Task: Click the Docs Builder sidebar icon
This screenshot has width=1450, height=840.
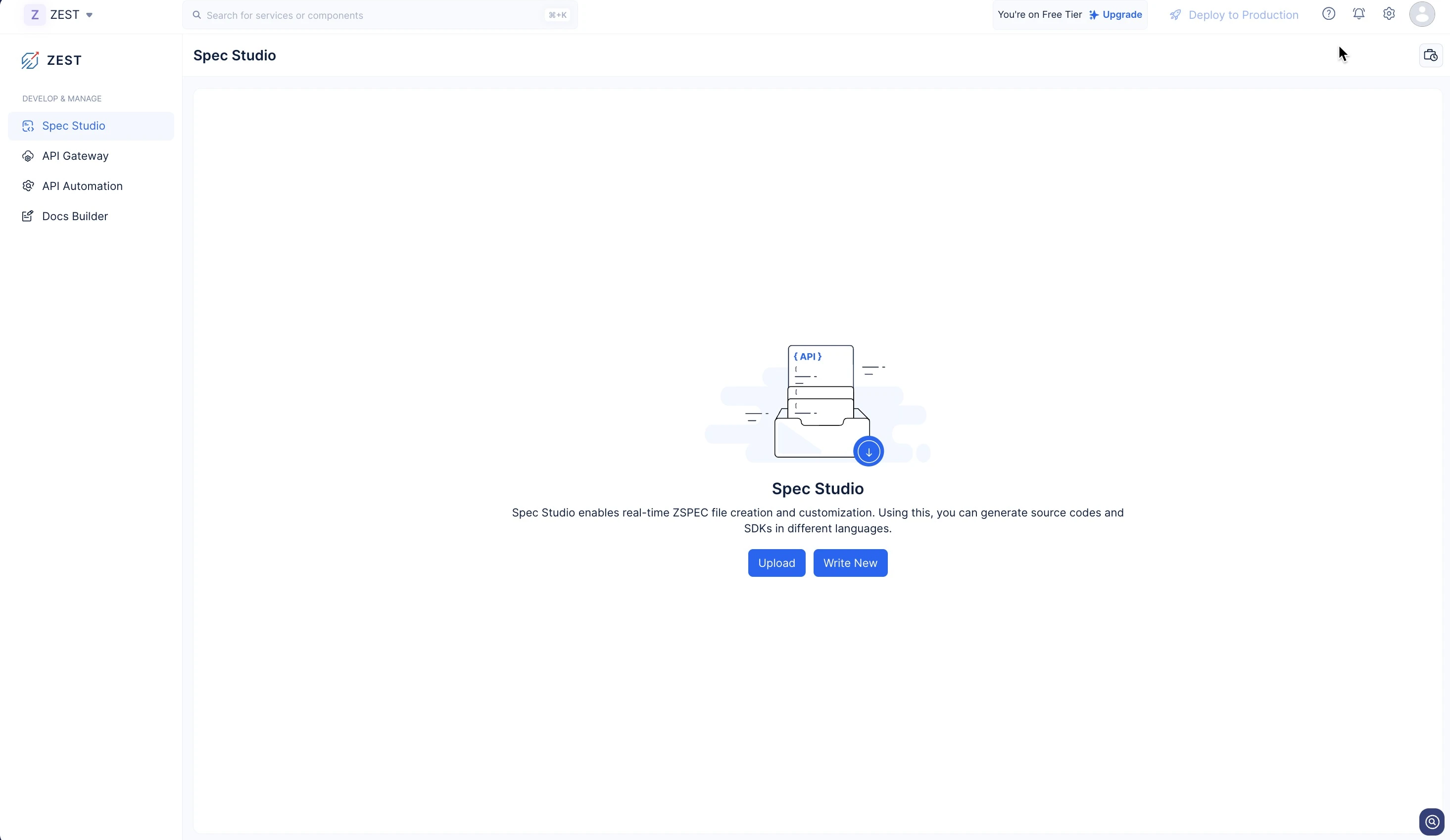Action: pyautogui.click(x=28, y=216)
